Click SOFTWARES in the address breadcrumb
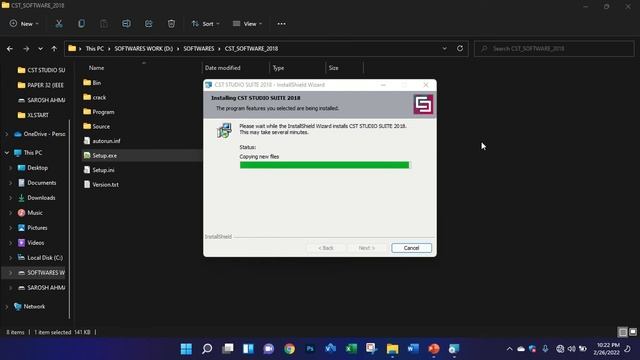This screenshot has width=640, height=360. (199, 49)
